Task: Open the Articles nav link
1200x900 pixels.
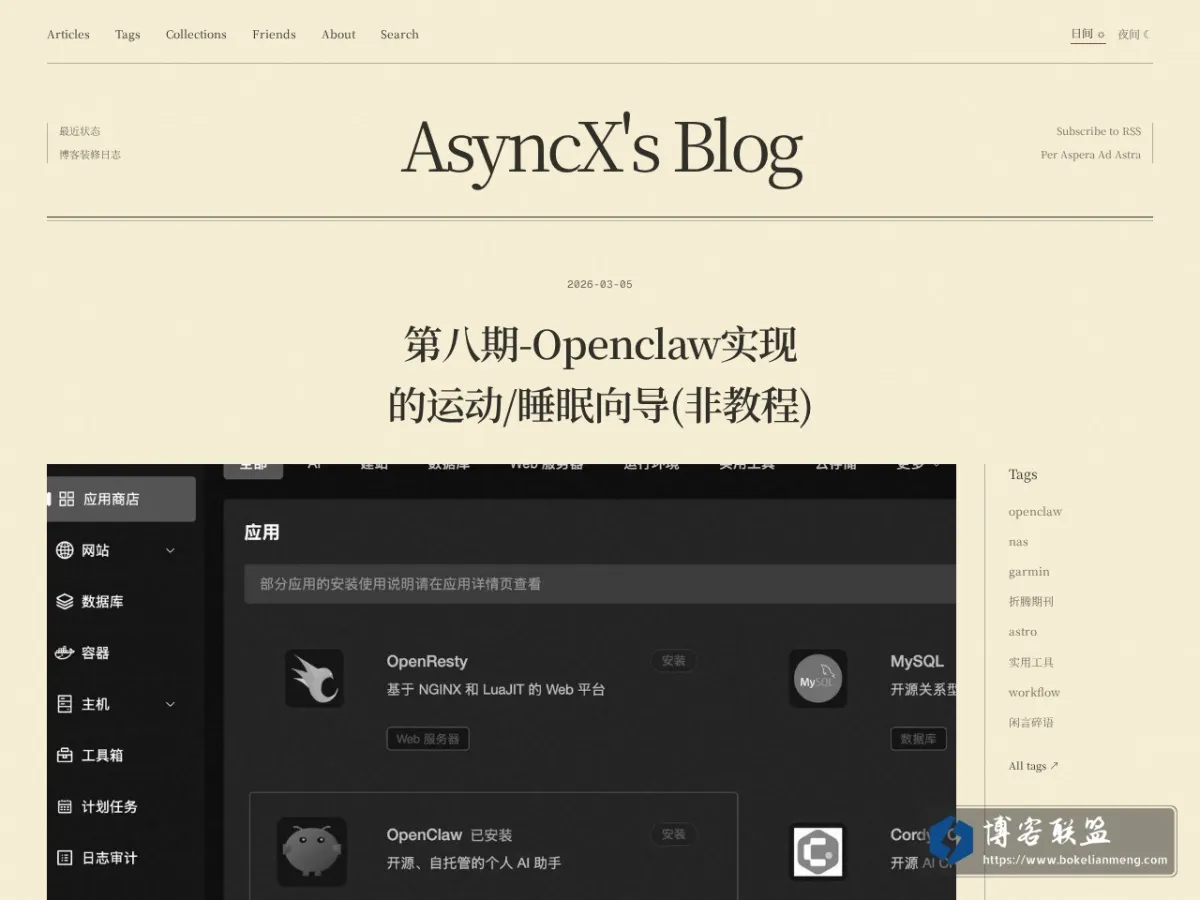Action: tap(68, 34)
